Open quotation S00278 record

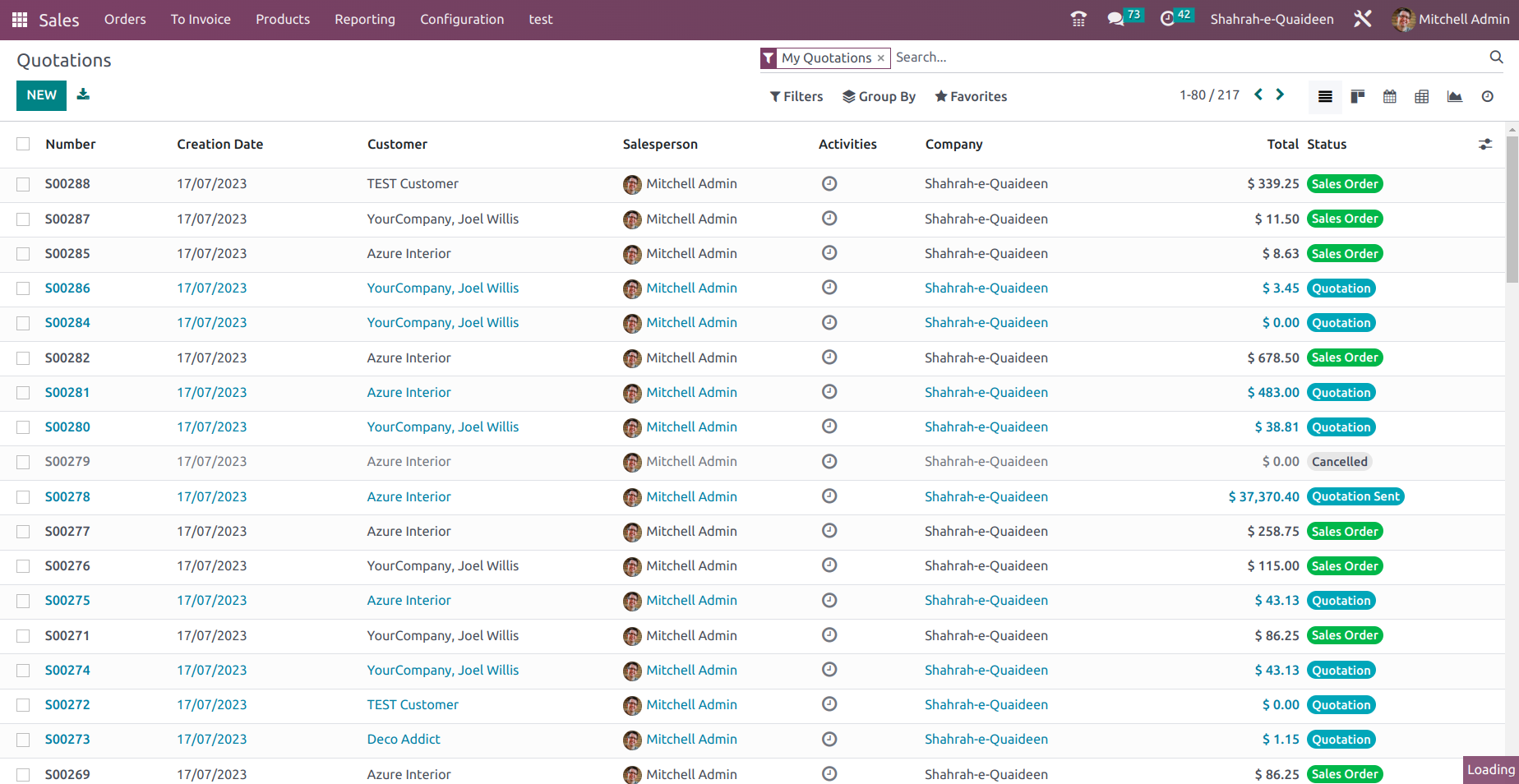coord(67,497)
